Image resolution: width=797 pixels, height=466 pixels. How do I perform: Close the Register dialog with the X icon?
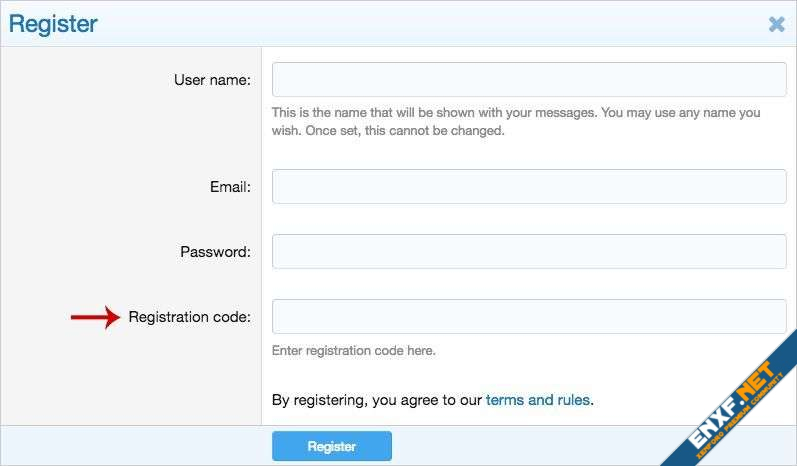coord(776,24)
